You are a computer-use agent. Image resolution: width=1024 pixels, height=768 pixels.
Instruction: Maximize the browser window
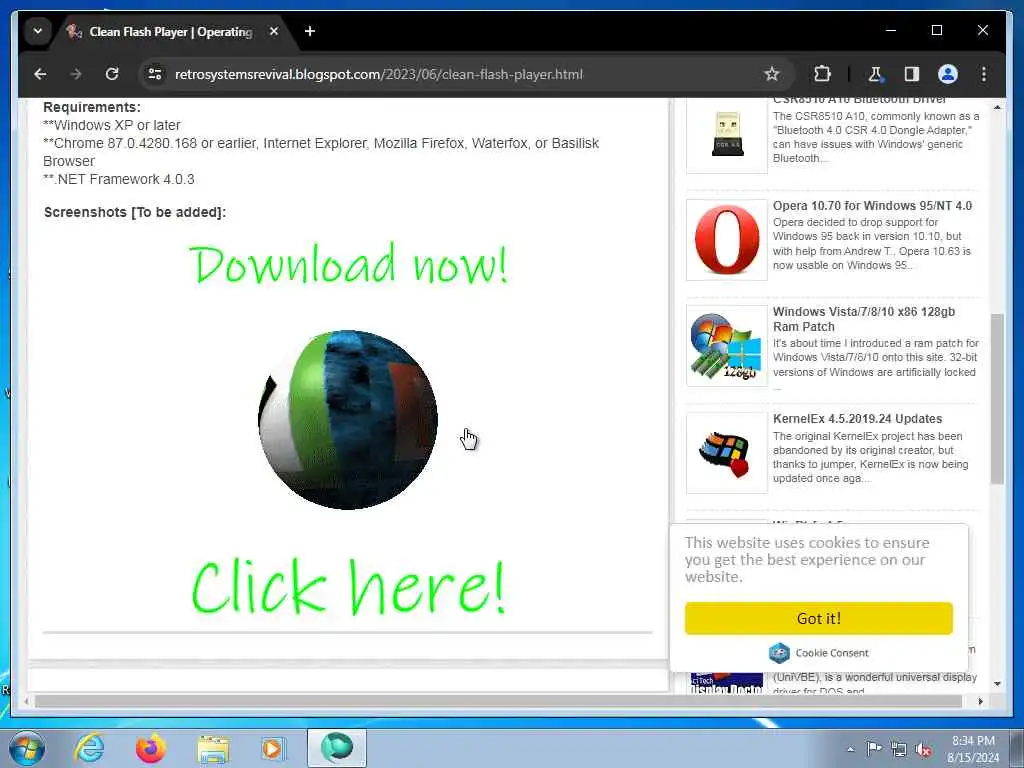coord(936,30)
